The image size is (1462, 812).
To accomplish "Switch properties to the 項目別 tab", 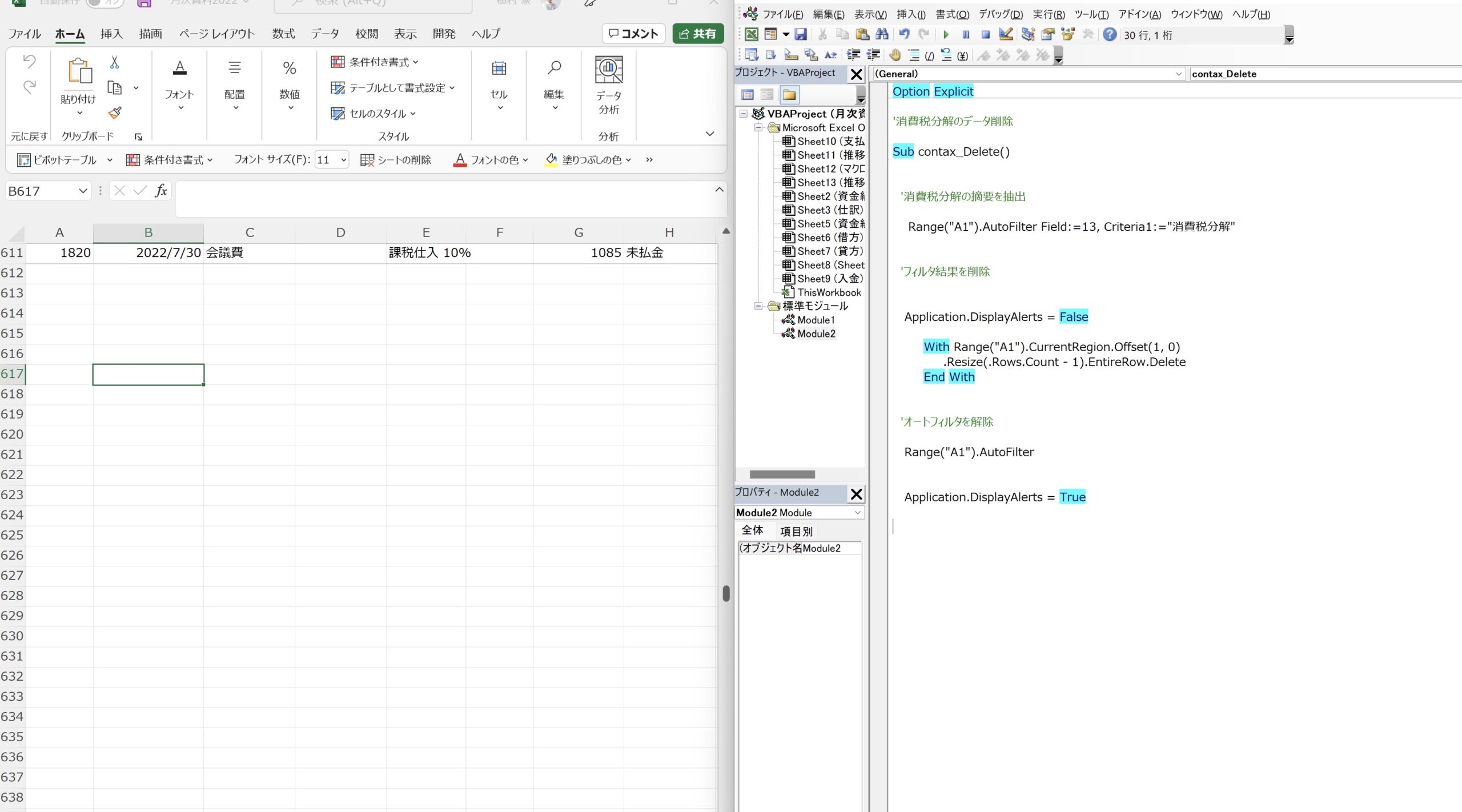I will click(x=796, y=532).
